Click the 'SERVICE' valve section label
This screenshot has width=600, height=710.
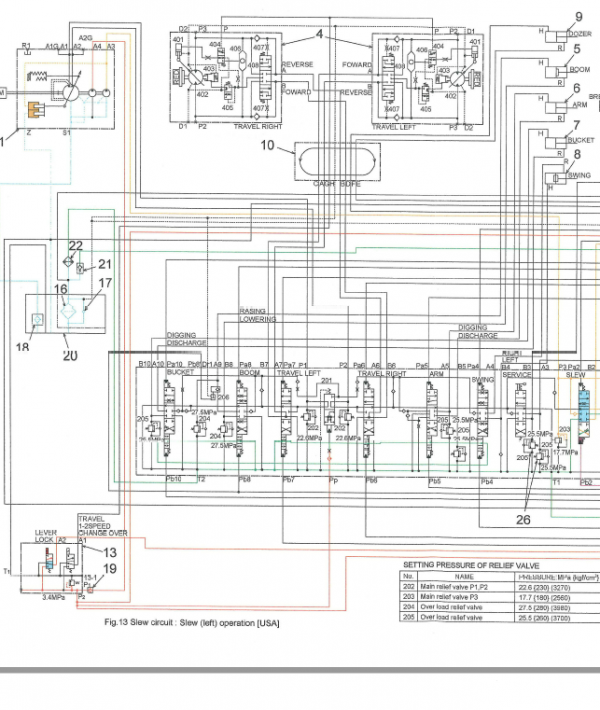click(517, 375)
